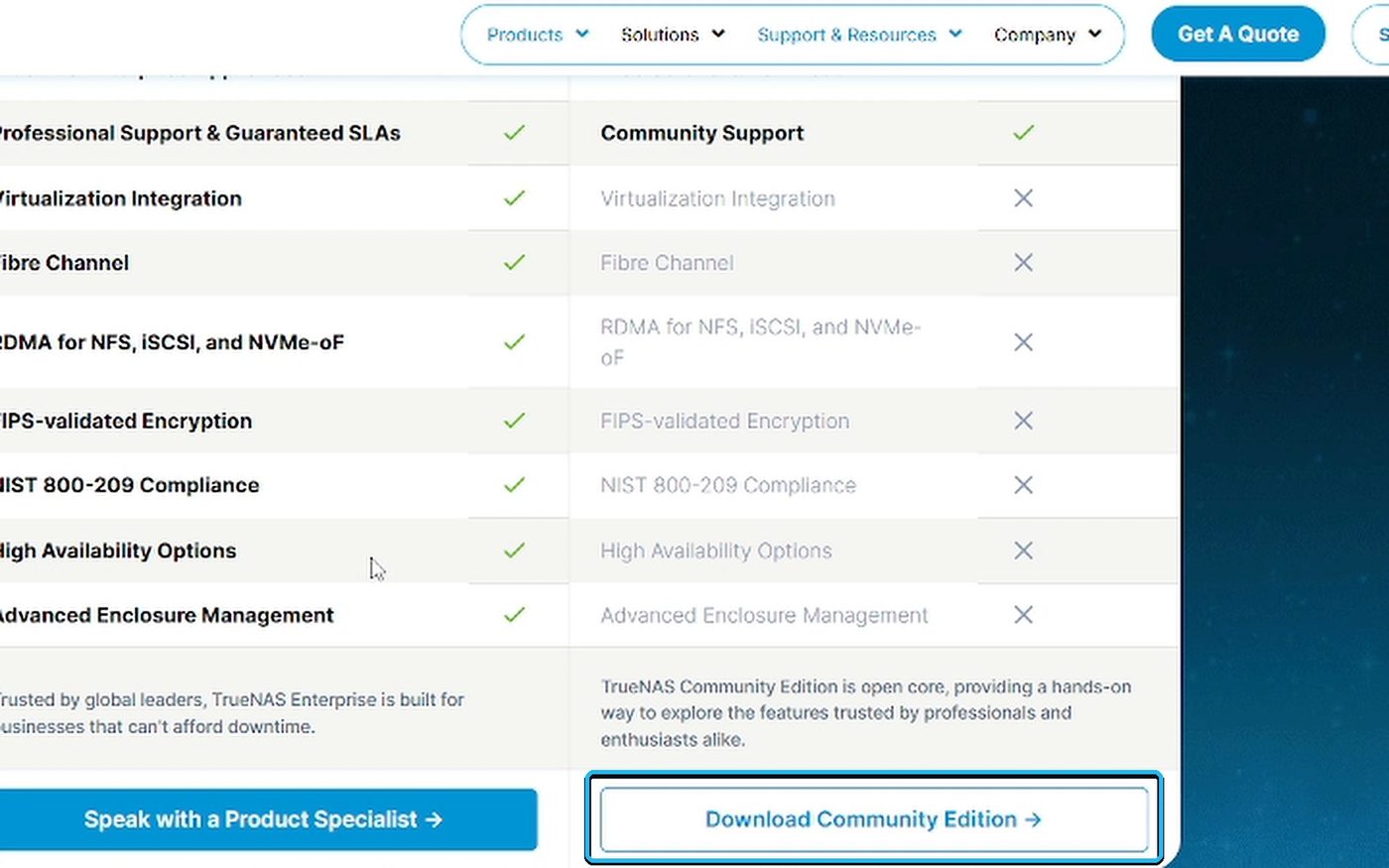Click checkmark for RDMA enterprise row
Viewport: 1389px width, 868px height.
pos(514,342)
